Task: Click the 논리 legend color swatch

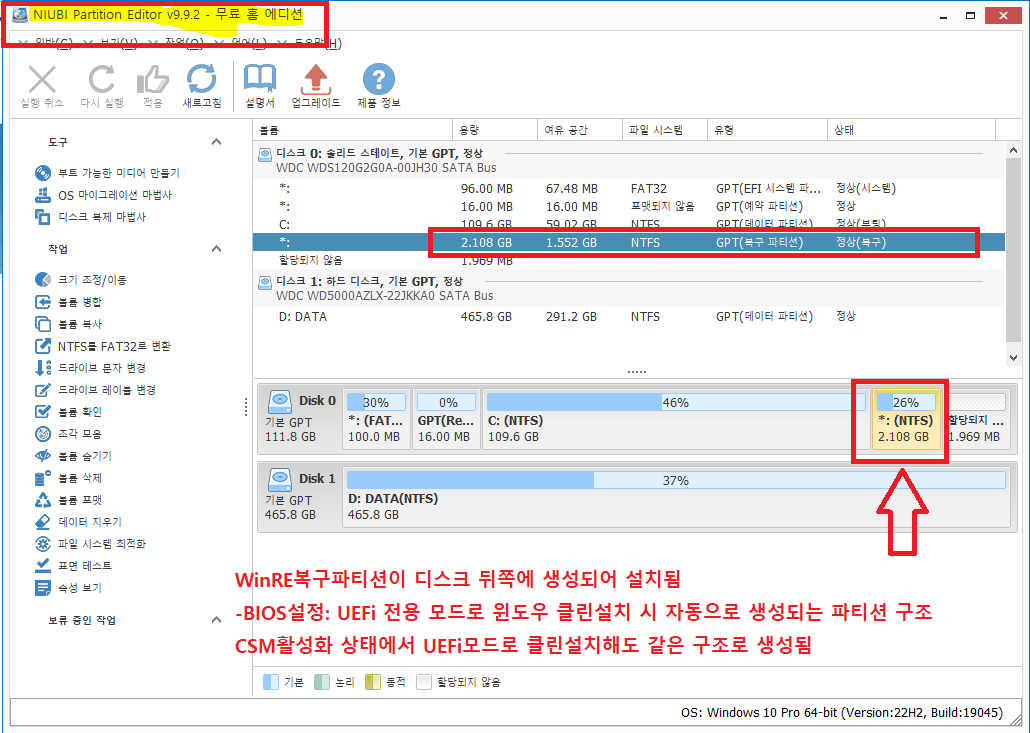Action: [322, 682]
